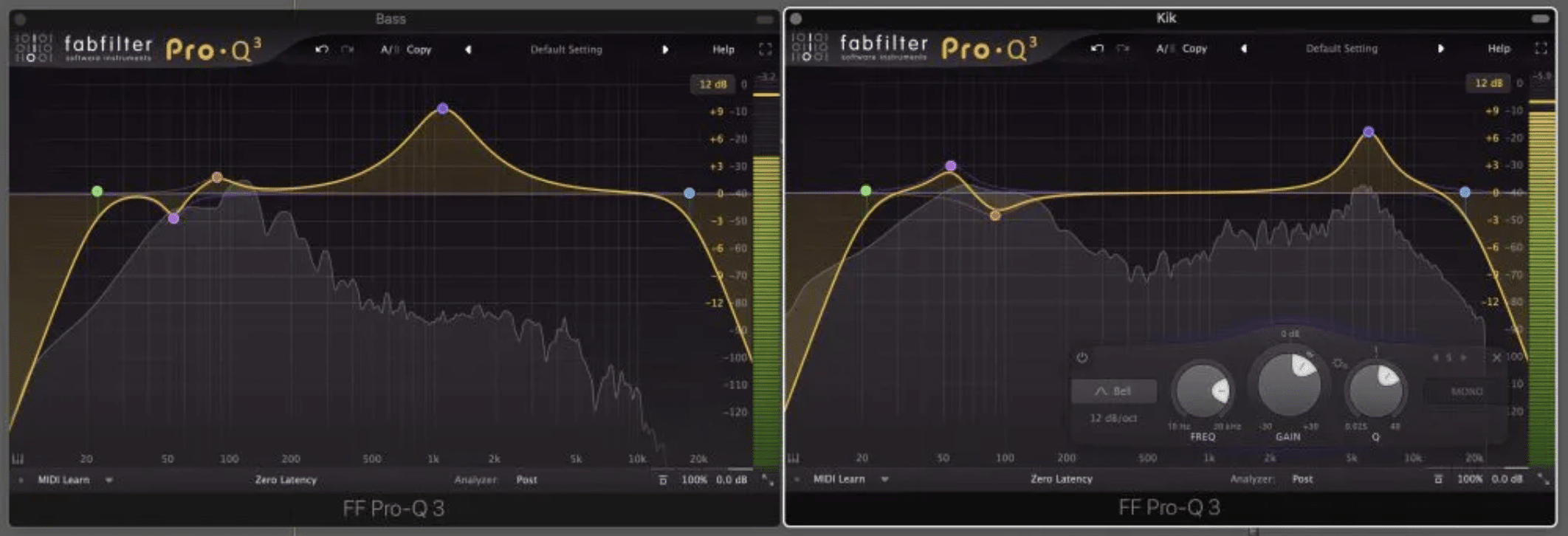
Task: Toggle MIDI Learn in Kik window
Action: tap(839, 479)
